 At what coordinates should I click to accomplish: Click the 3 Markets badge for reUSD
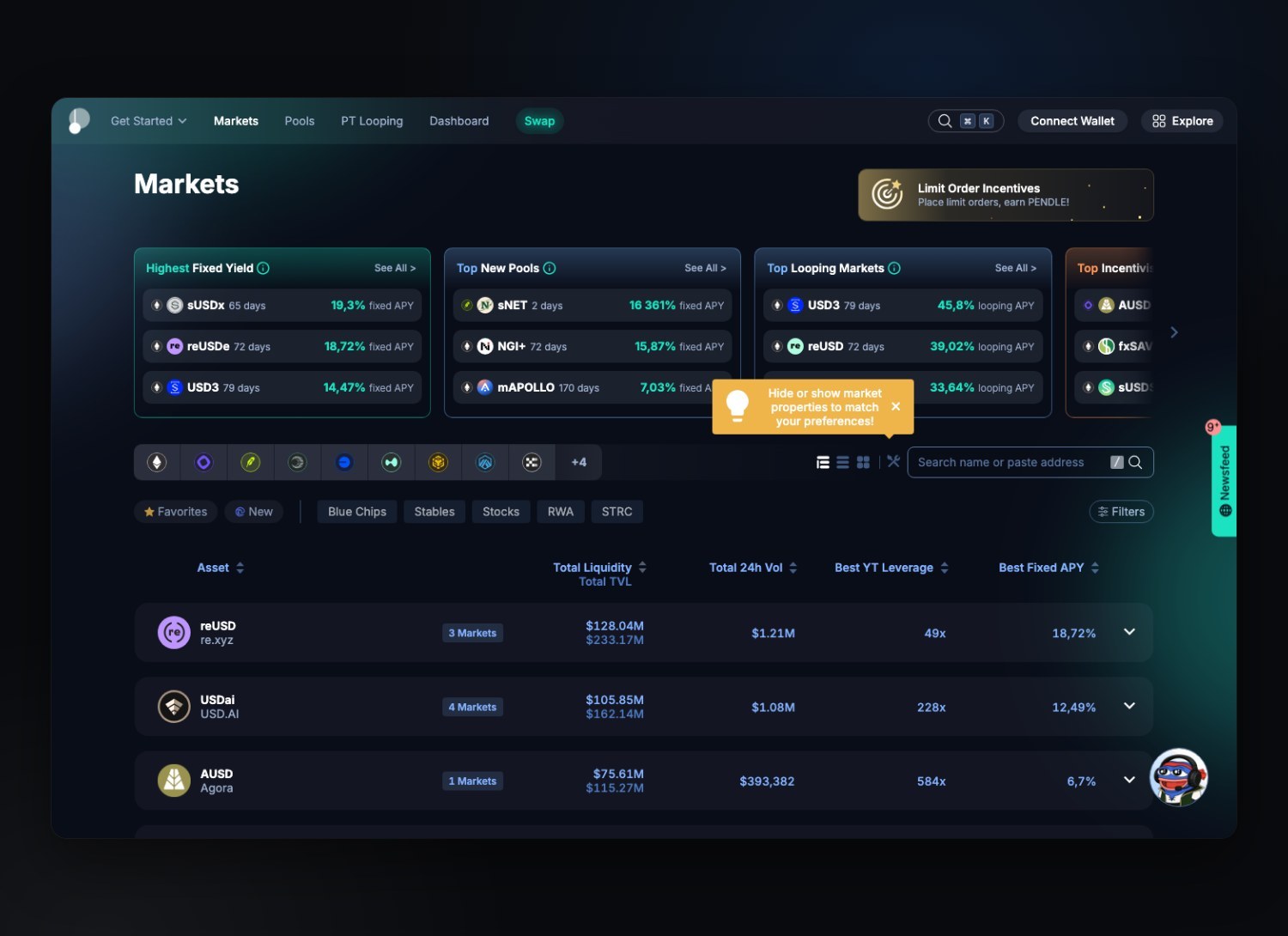[473, 633]
